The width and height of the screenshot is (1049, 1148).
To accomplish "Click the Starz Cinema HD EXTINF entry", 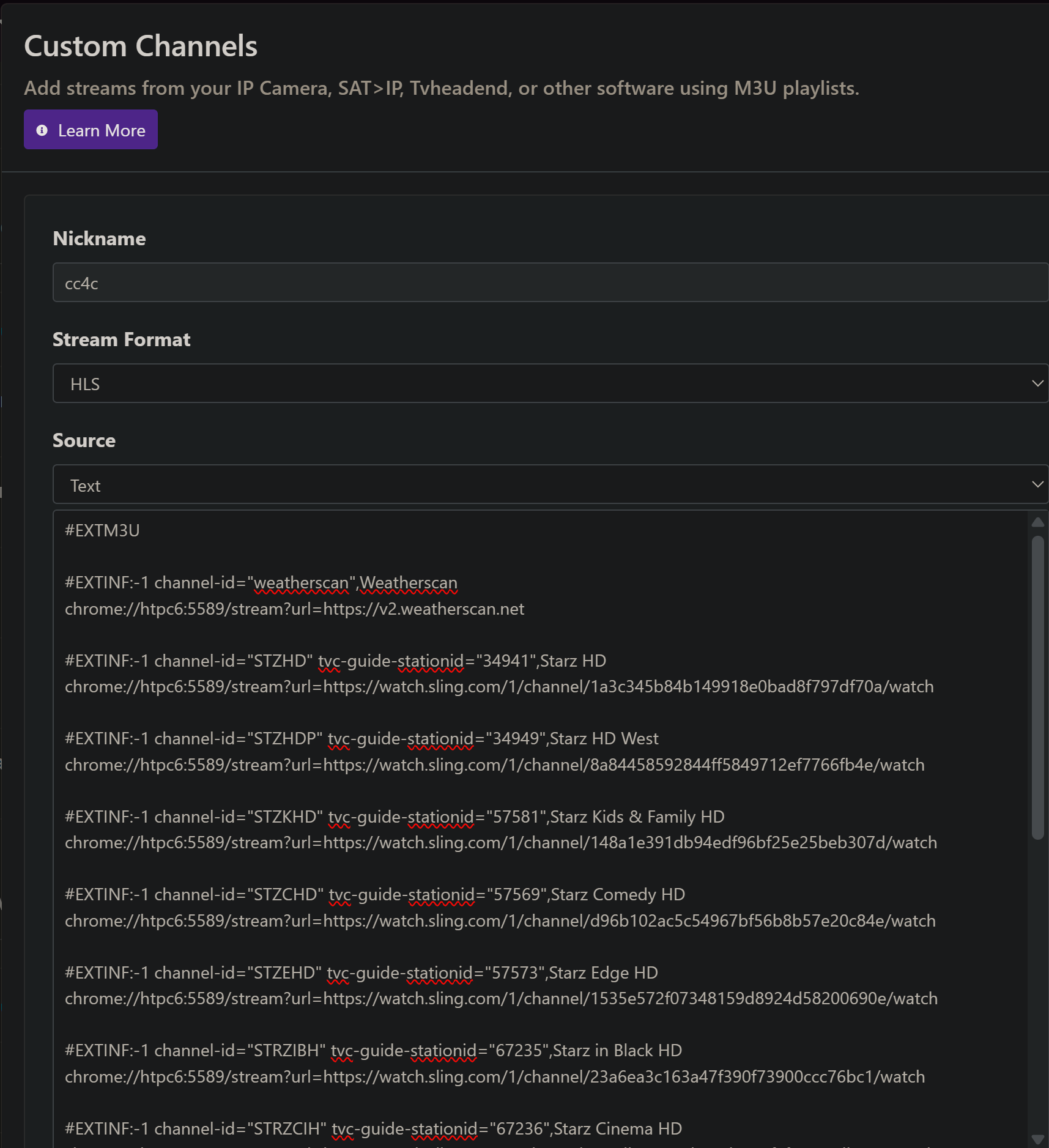I will click(373, 1129).
